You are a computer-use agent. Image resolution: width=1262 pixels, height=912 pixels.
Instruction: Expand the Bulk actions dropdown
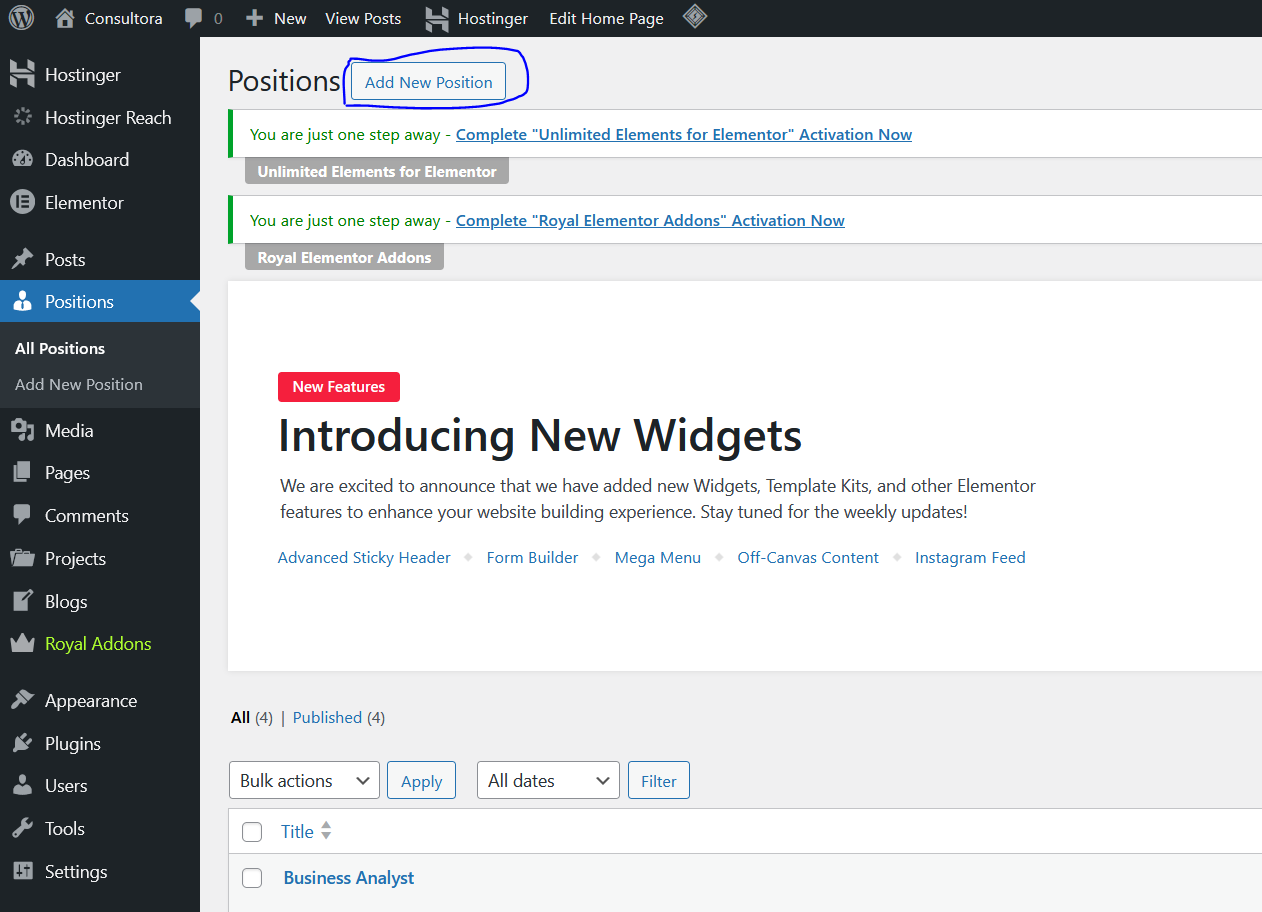pos(304,781)
